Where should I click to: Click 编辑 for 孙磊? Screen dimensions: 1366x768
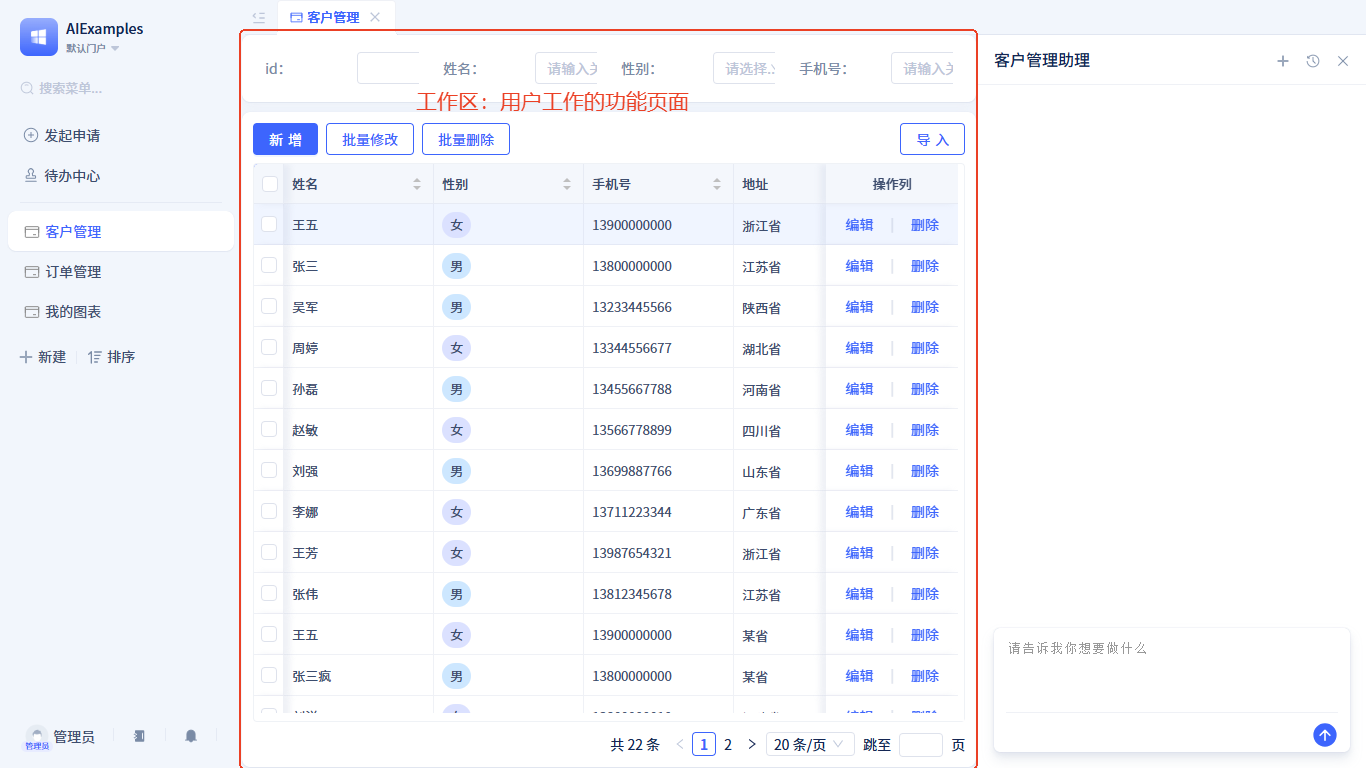coord(859,389)
